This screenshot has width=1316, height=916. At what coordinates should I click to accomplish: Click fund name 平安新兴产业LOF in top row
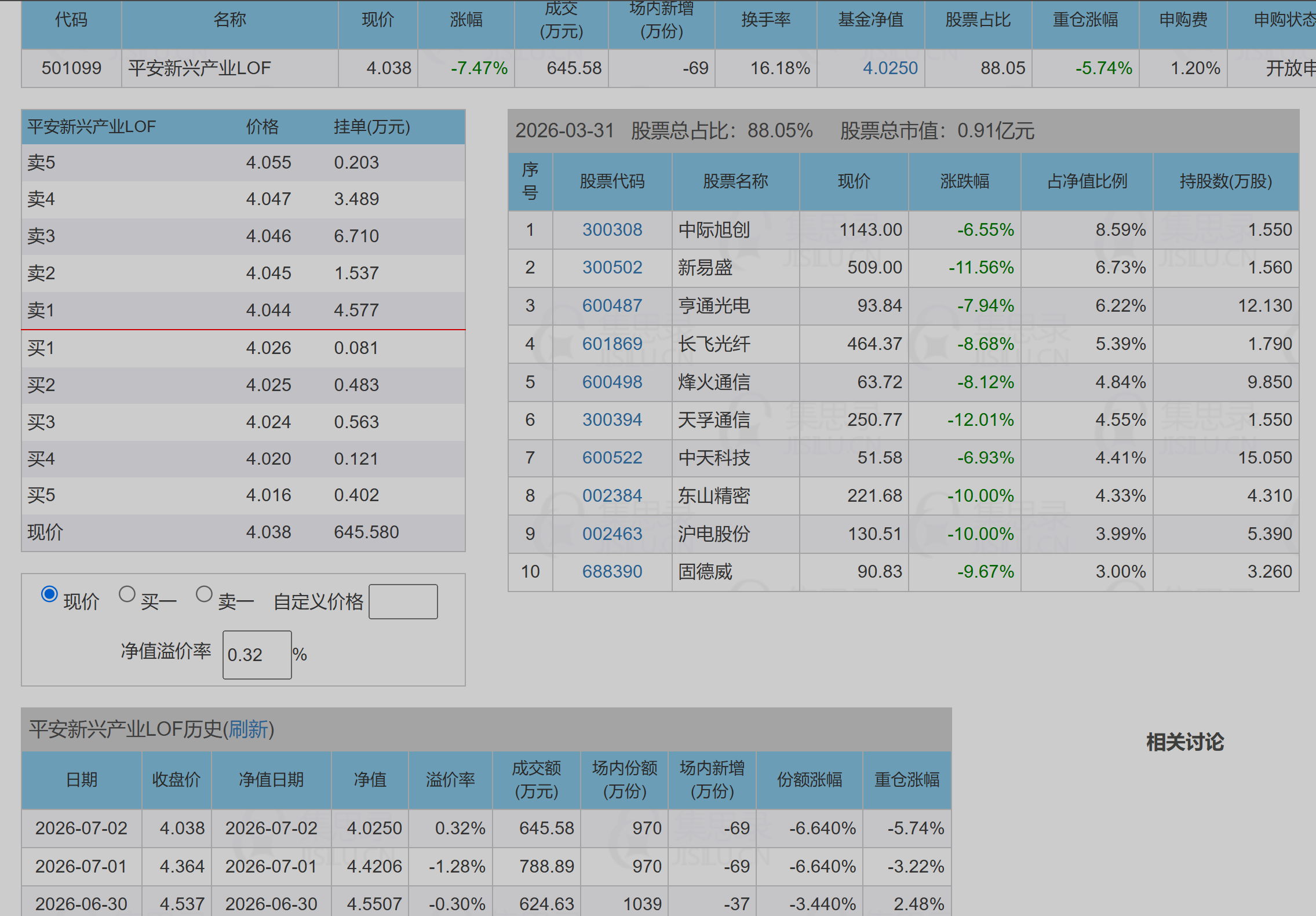(199, 68)
